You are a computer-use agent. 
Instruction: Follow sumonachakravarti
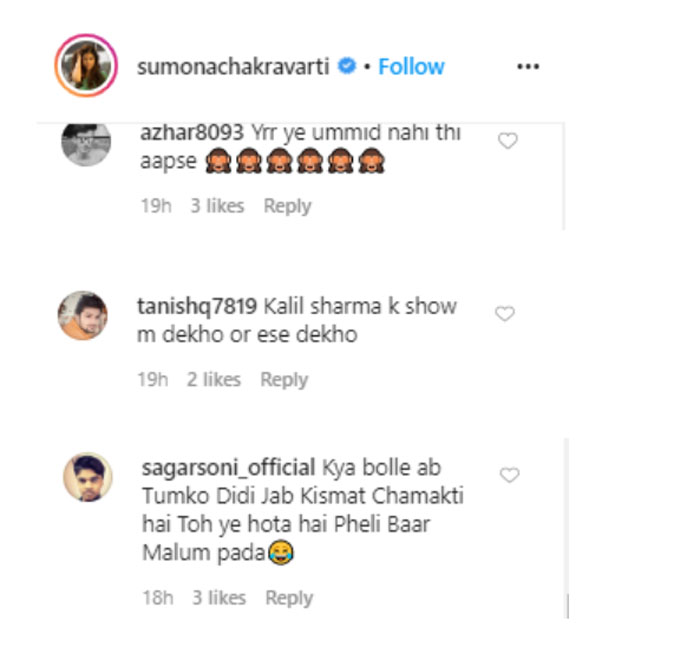411,67
